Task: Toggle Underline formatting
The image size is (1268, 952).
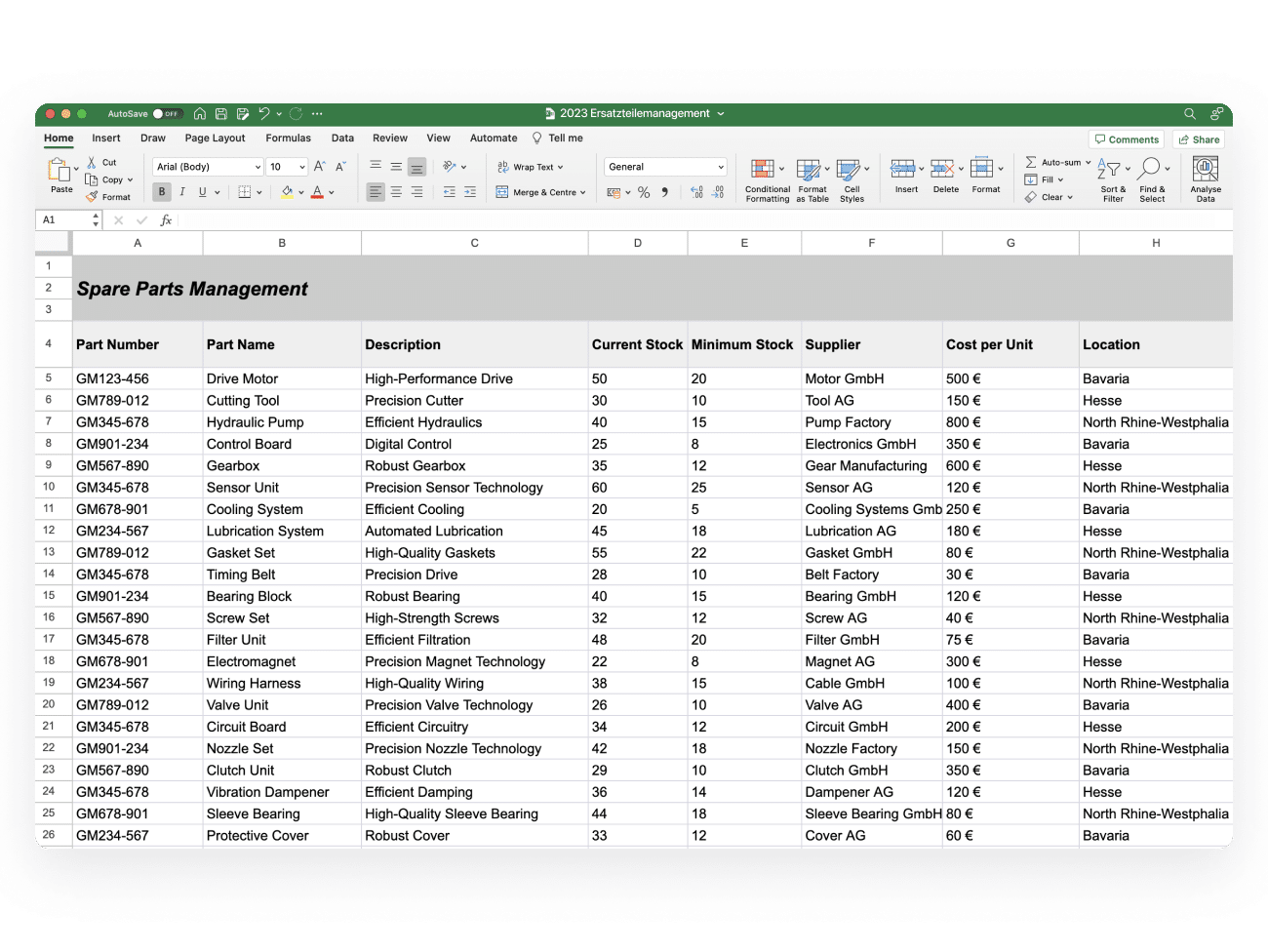Action: tap(203, 192)
